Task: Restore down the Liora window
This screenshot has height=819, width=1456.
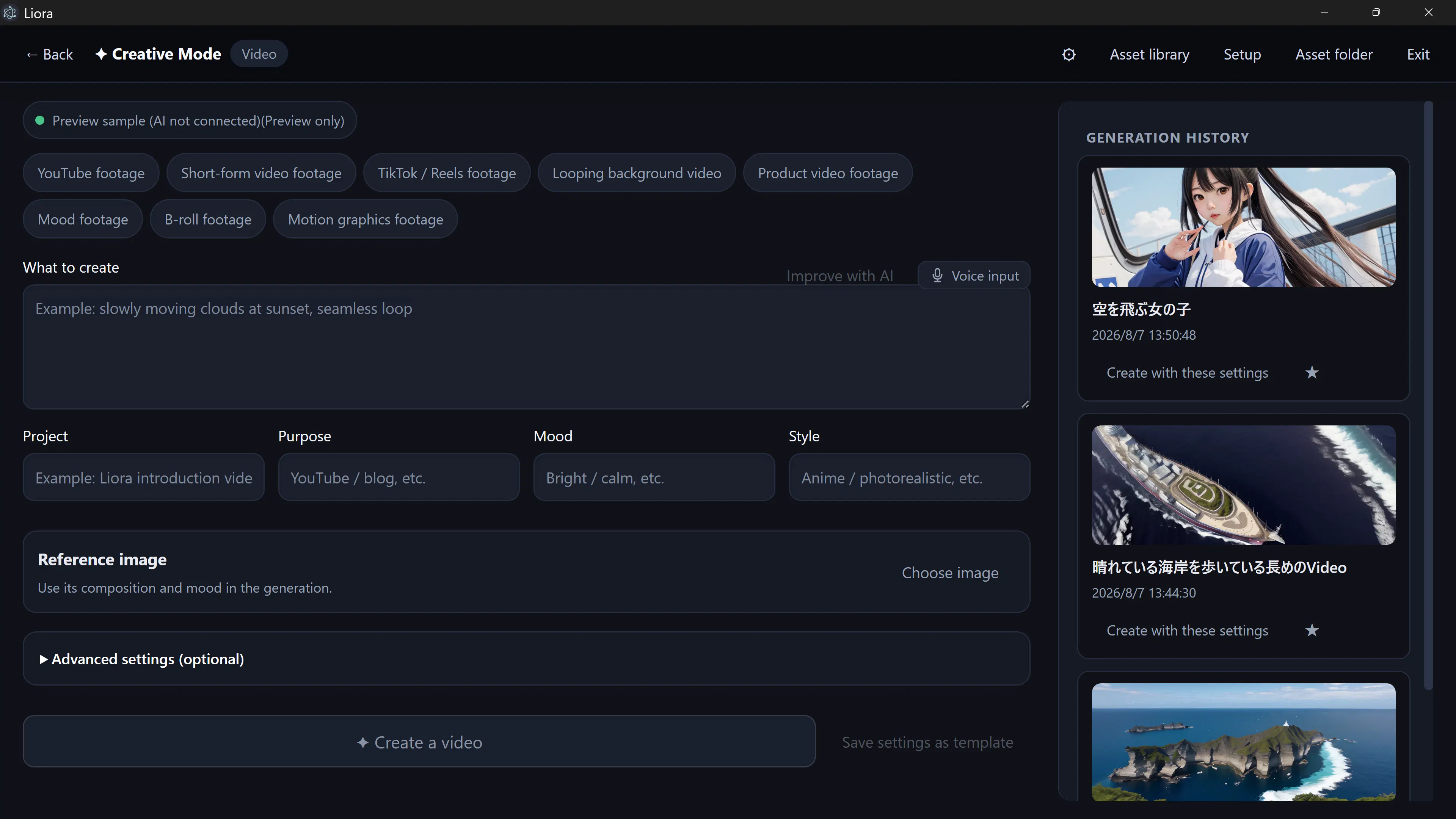Action: [1376, 13]
